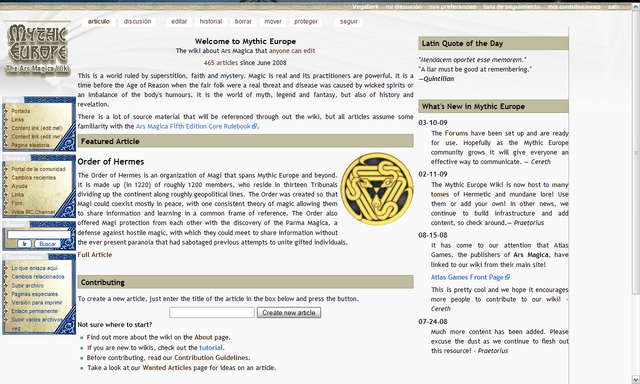Choose the proteger tab
Viewport: 640px width, 384px height.
(x=306, y=21)
